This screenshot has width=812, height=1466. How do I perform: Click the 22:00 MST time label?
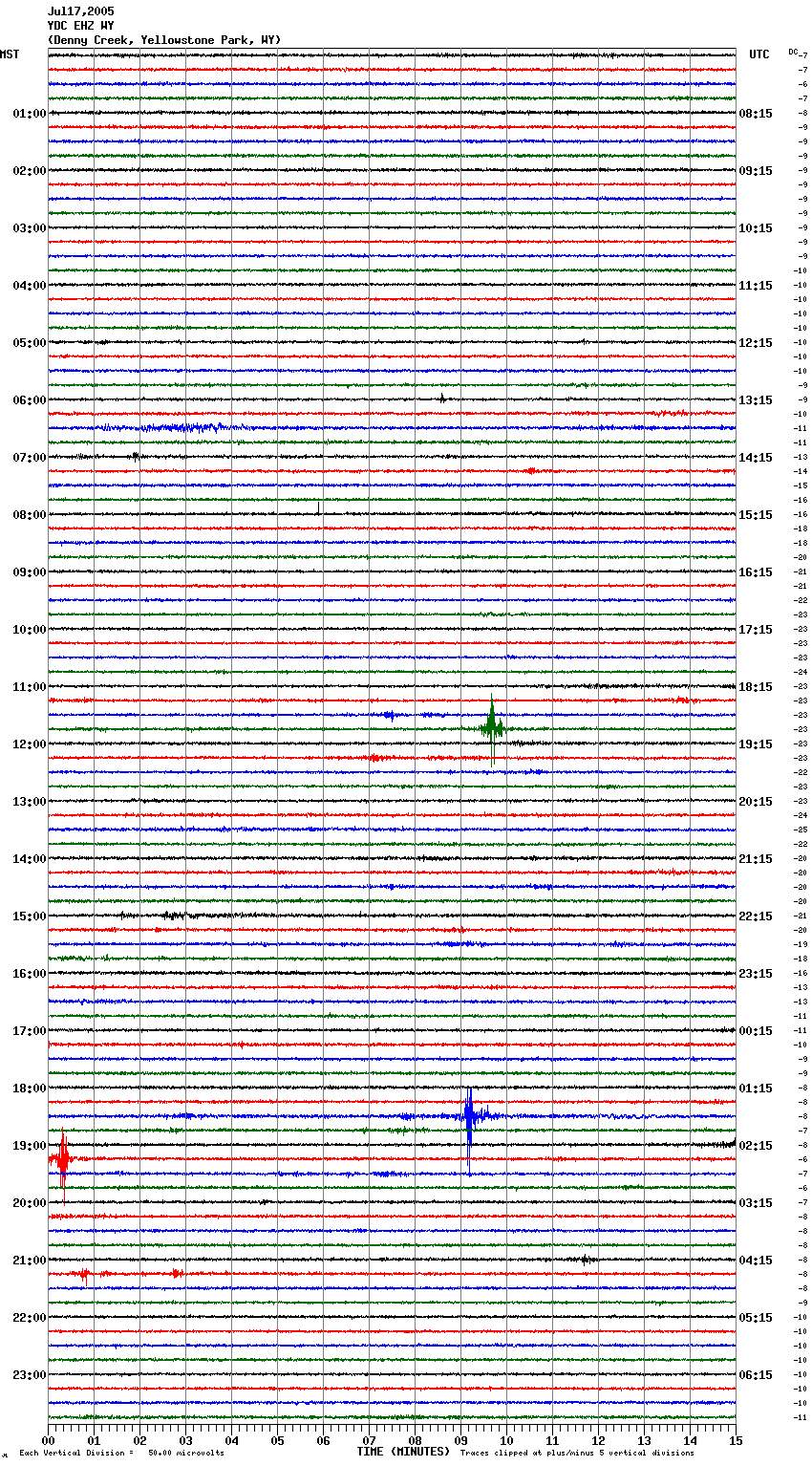pos(30,1318)
